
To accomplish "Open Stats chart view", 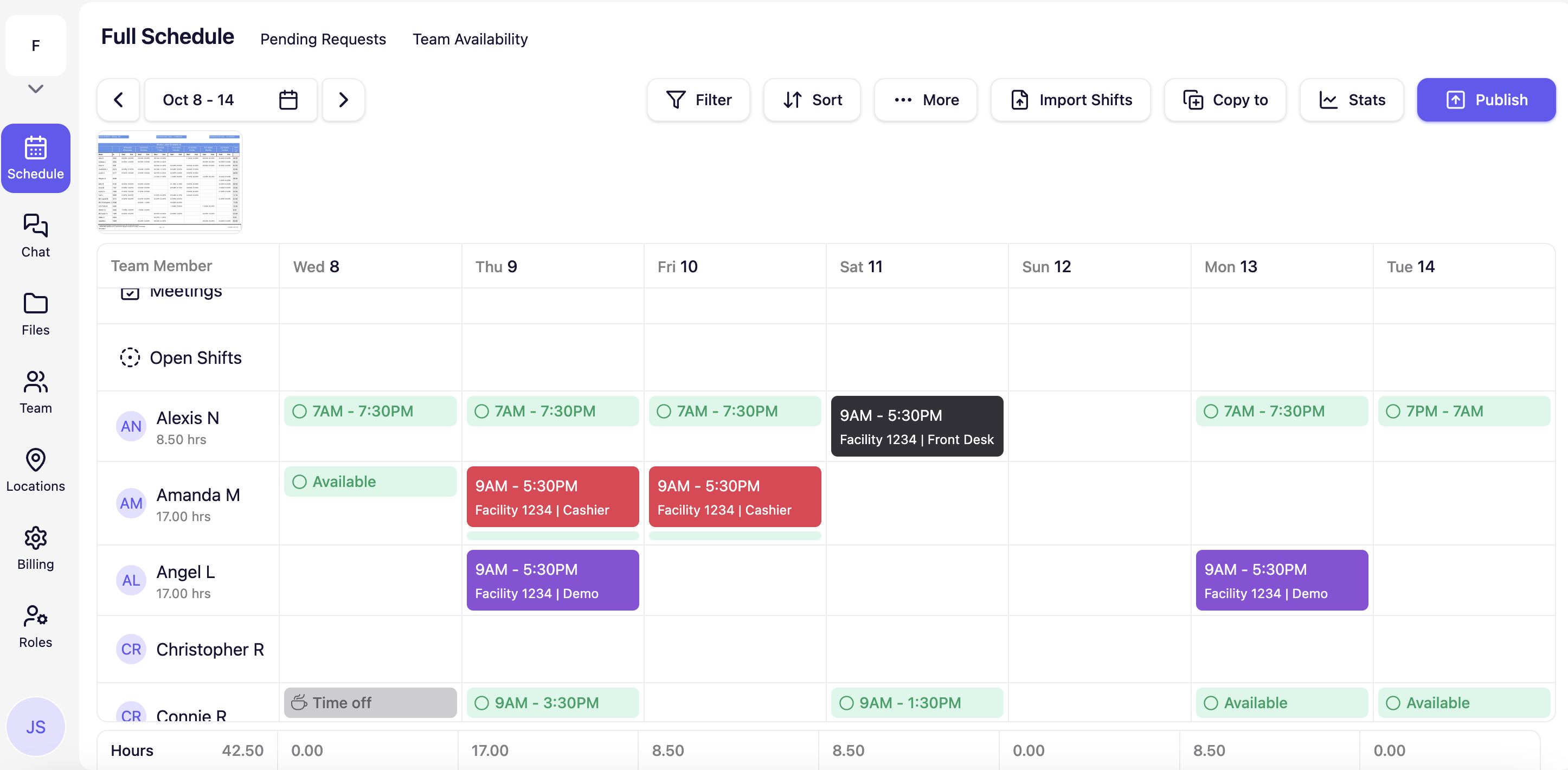I will click(x=1351, y=100).
